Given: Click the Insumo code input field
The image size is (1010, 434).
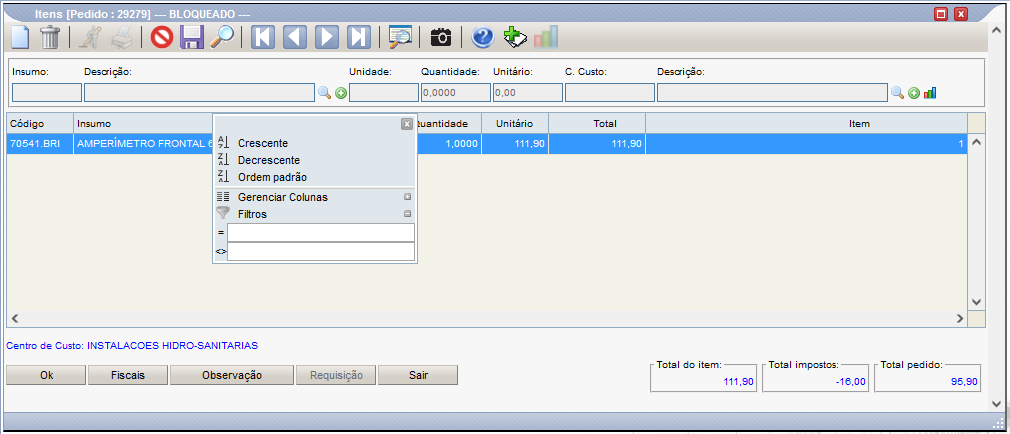Looking at the screenshot, I should click(46, 93).
